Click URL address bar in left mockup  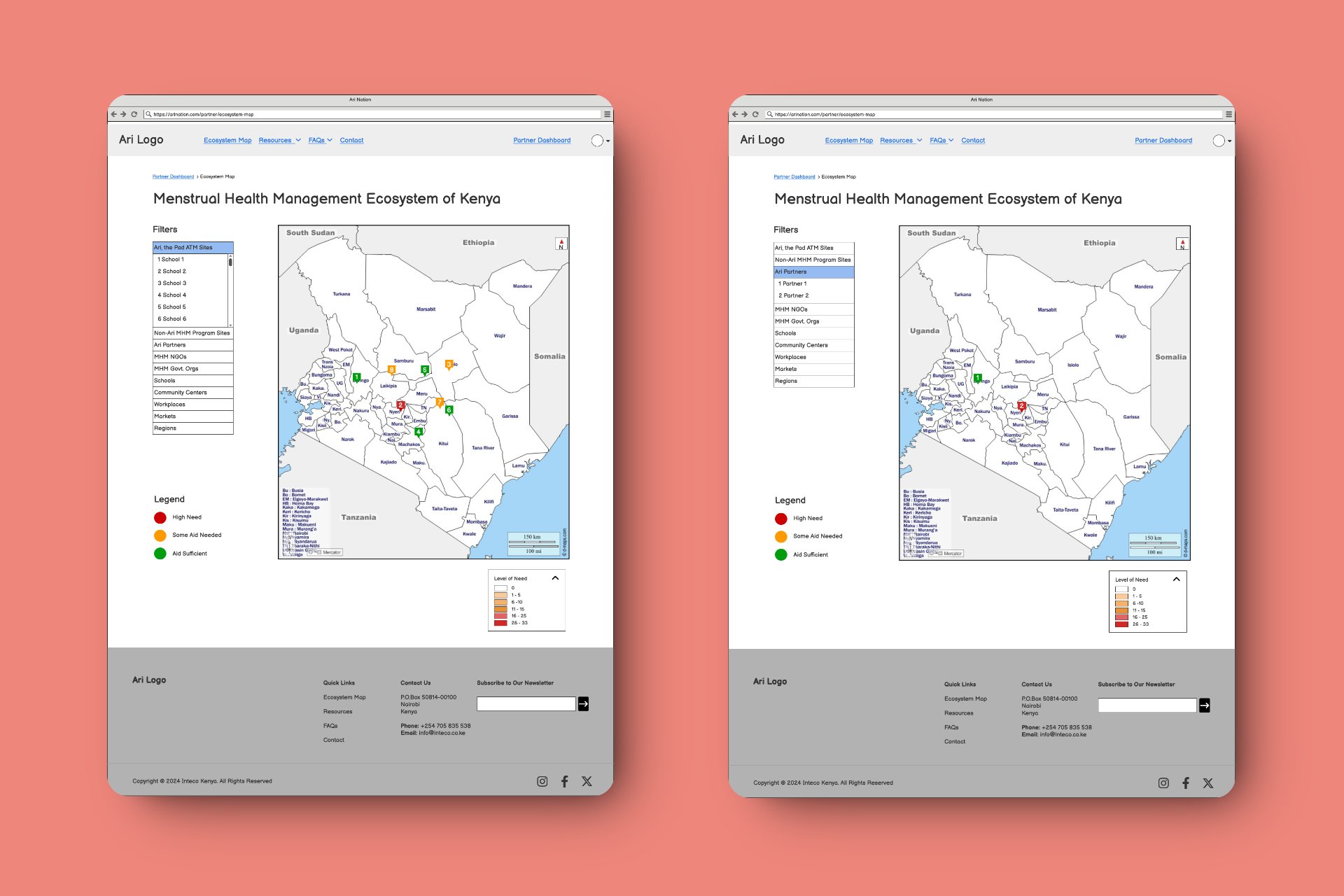(372, 114)
